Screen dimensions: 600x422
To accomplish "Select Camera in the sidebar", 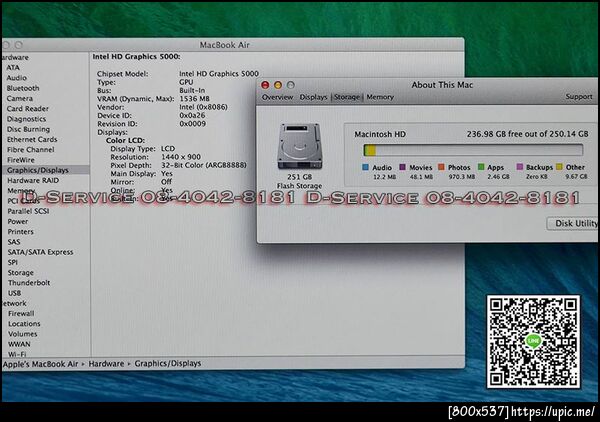I will (20, 98).
